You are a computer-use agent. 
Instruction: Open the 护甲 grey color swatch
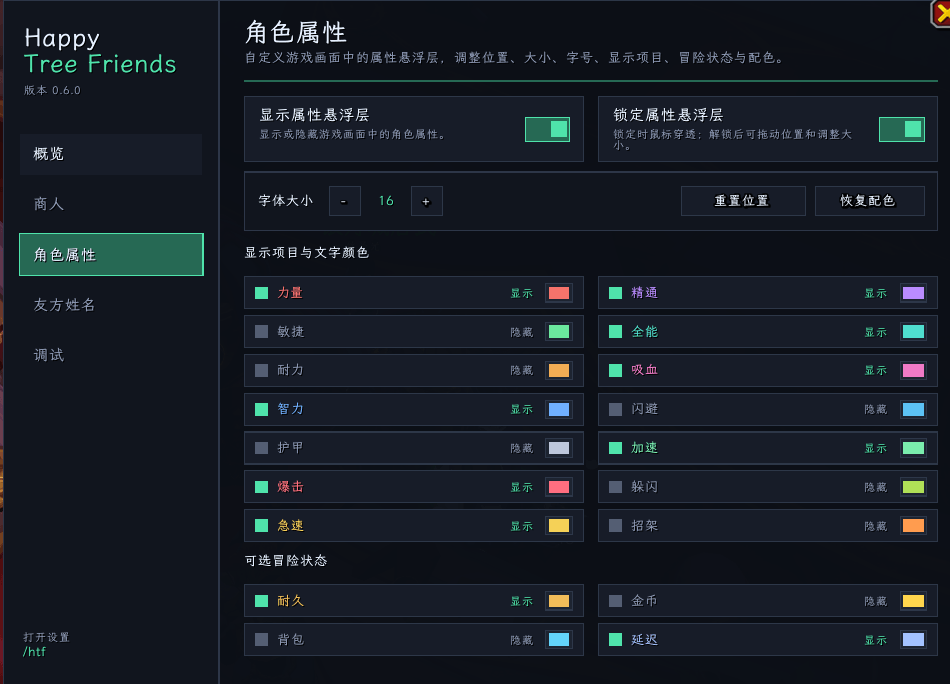559,448
